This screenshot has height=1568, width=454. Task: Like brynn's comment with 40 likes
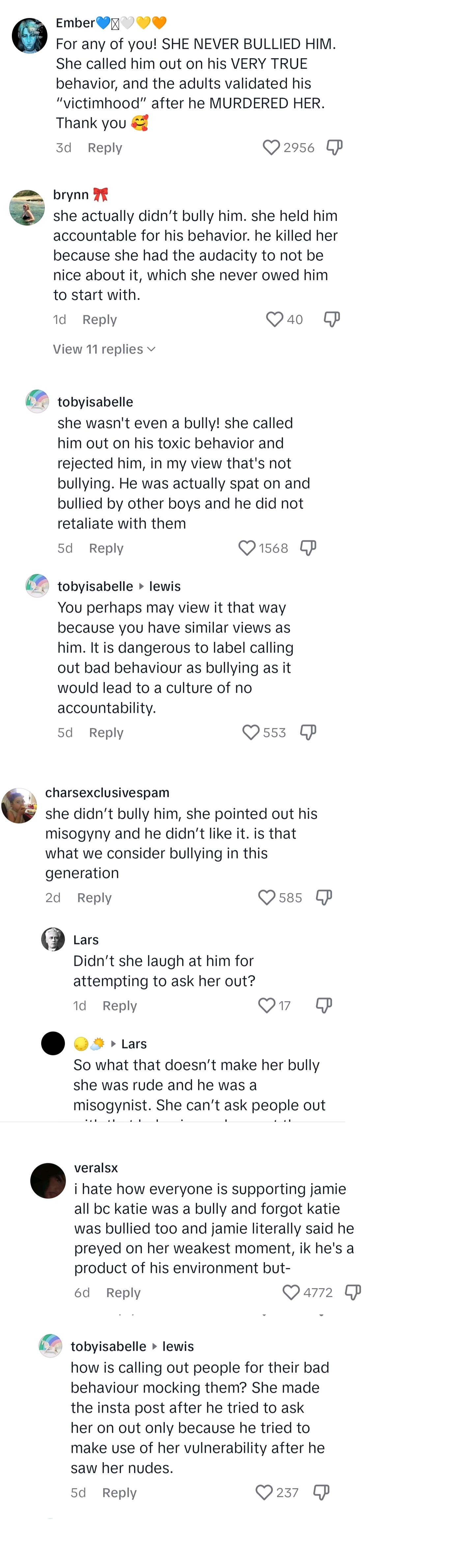274,319
